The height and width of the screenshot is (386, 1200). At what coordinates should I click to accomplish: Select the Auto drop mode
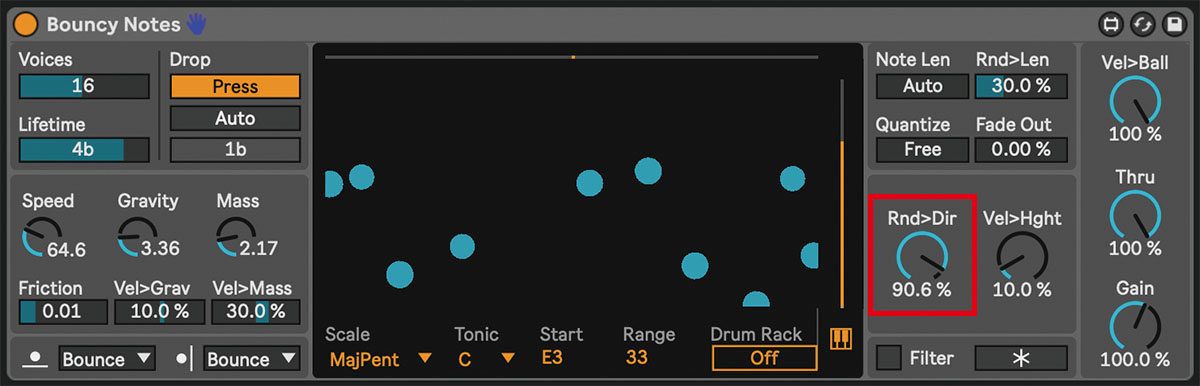[x=235, y=118]
